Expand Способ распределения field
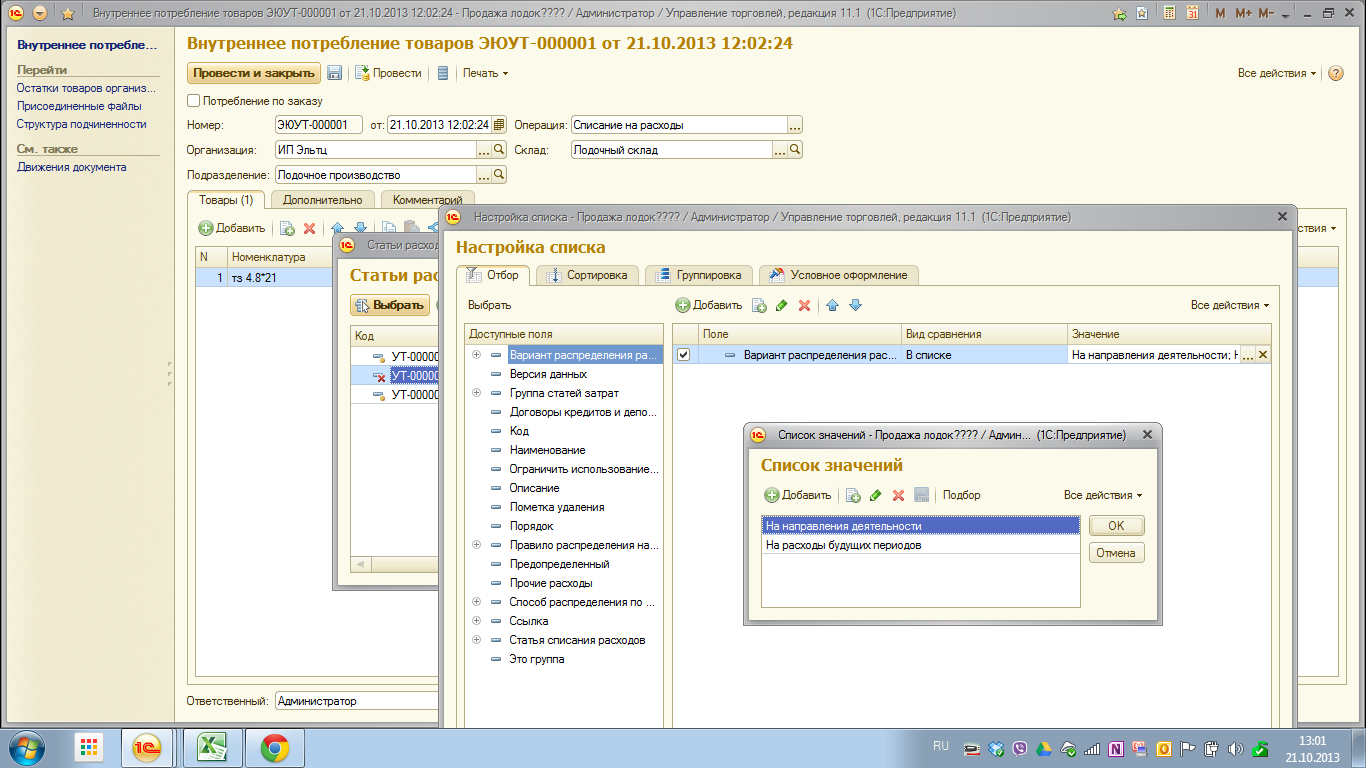 477,602
